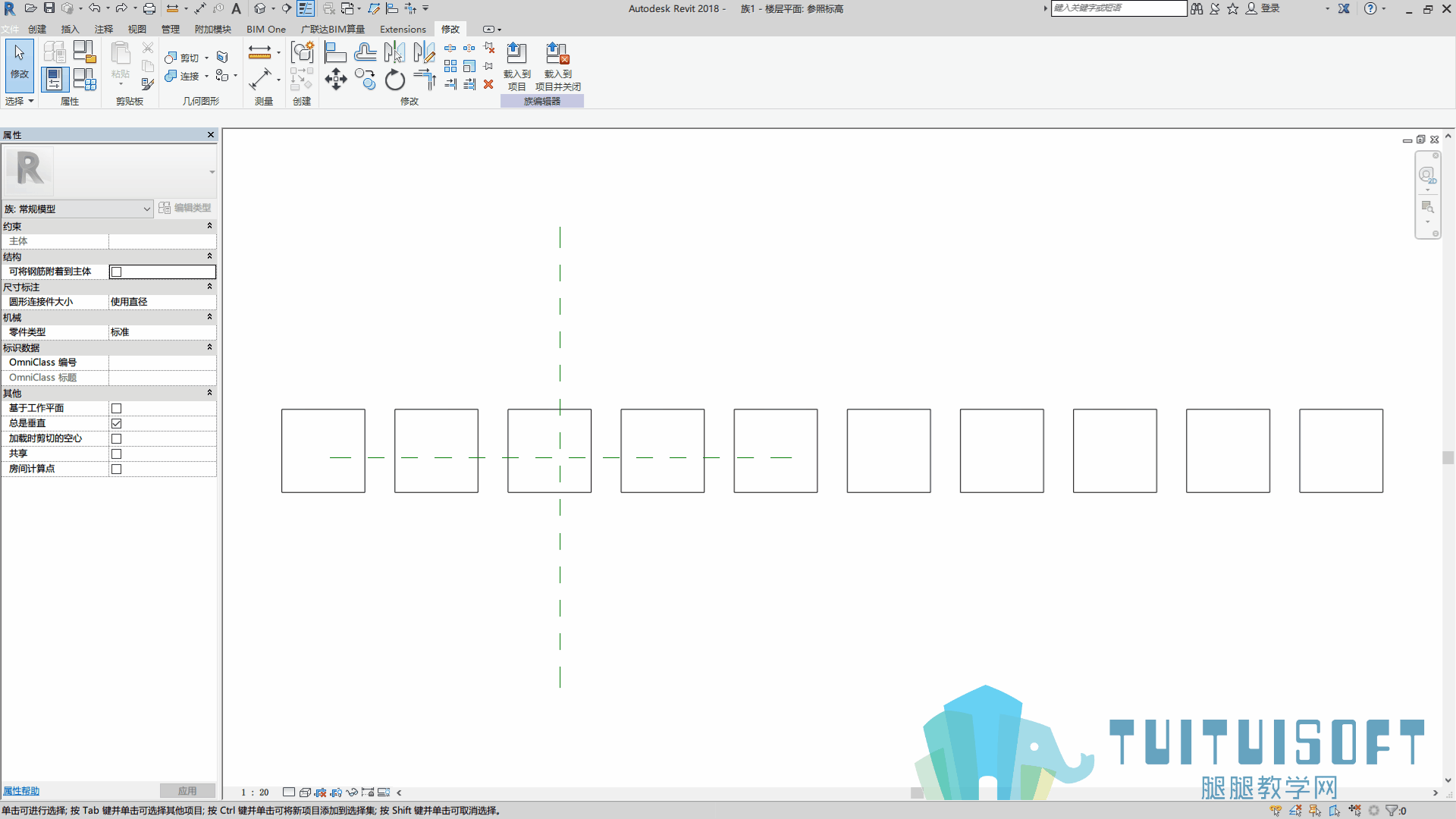
Task: Collapse the 约束 section
Action: coord(210,226)
